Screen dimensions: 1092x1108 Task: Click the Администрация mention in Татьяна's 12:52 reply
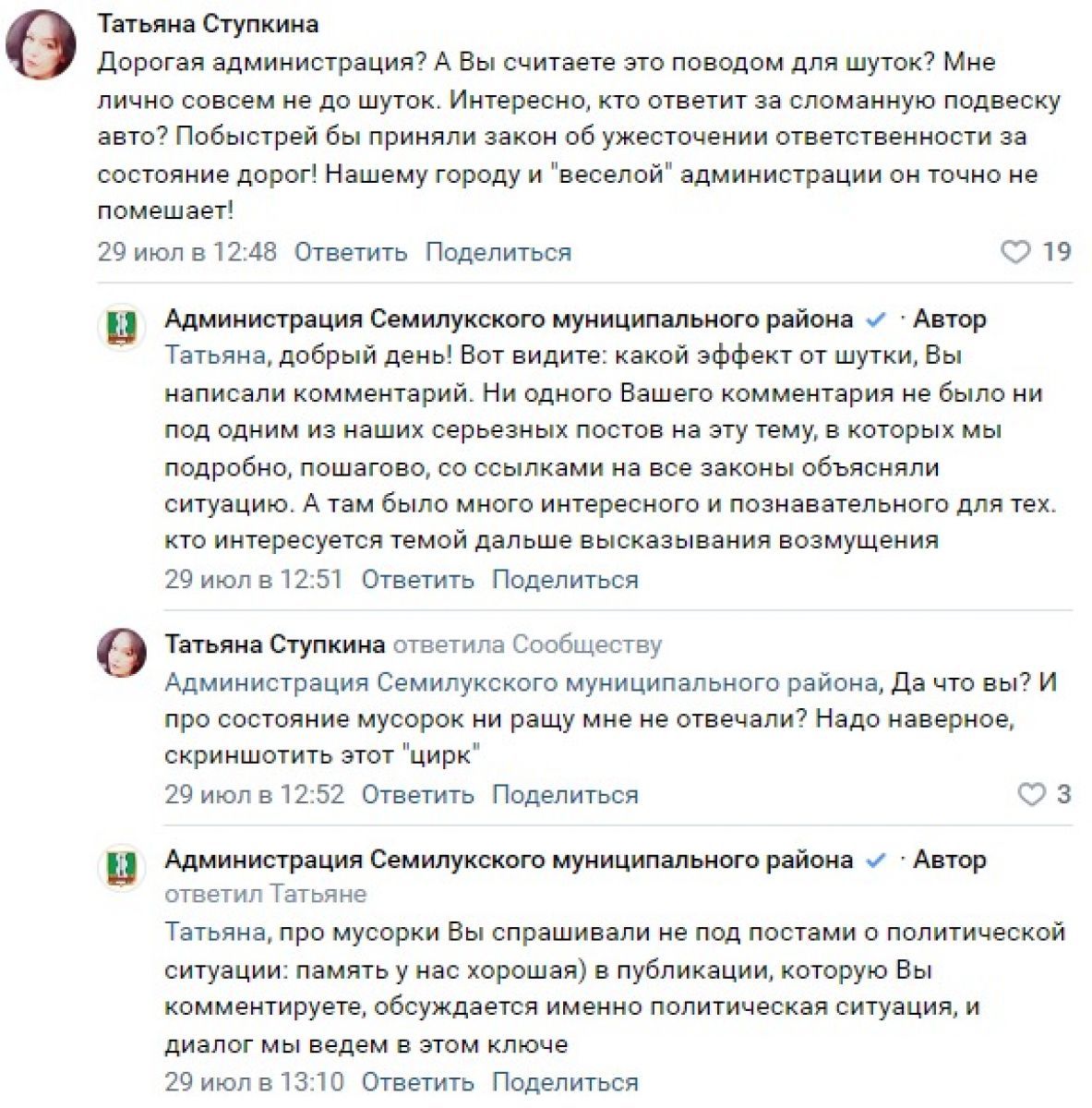(521, 682)
